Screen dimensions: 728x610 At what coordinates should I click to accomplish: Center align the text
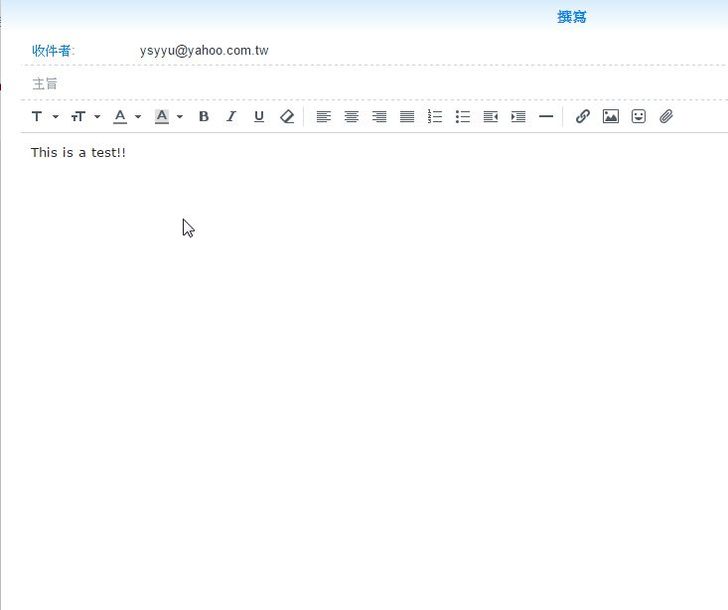(x=351, y=116)
